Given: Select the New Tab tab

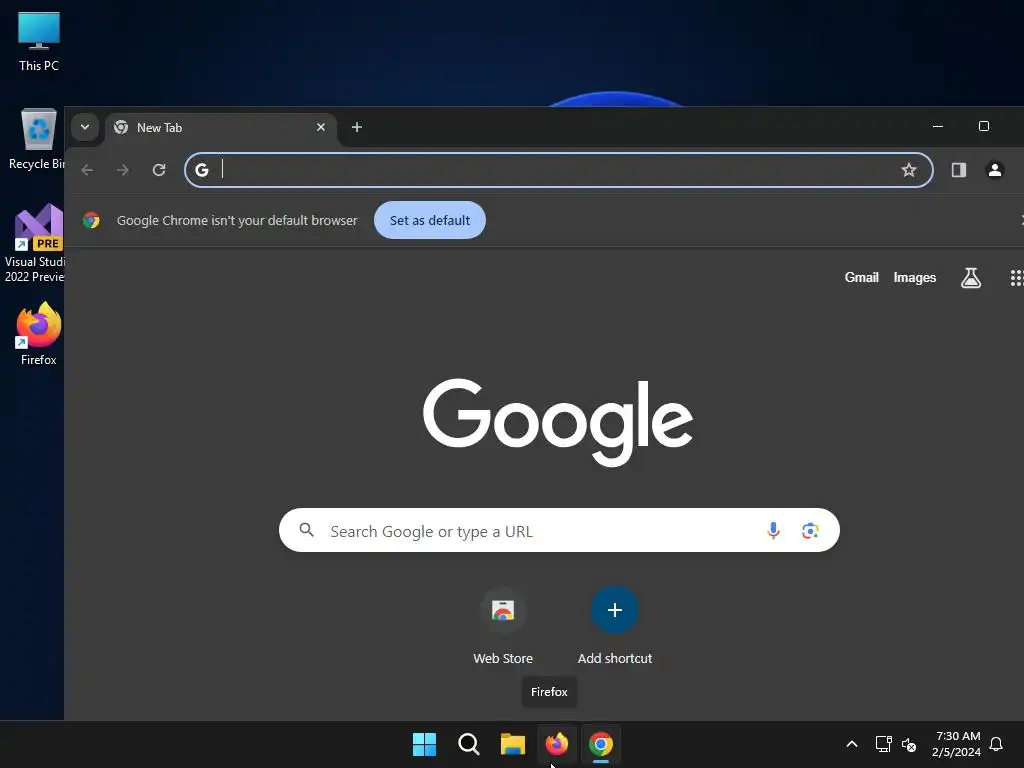Looking at the screenshot, I should coord(221,128).
